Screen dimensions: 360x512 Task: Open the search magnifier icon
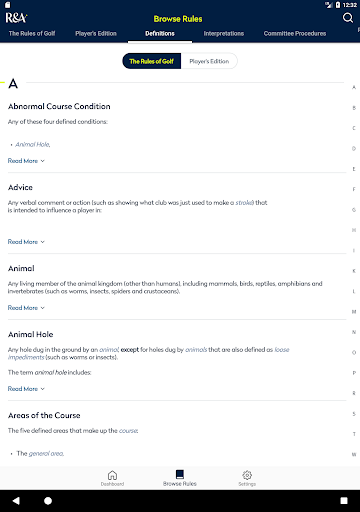pos(348,18)
